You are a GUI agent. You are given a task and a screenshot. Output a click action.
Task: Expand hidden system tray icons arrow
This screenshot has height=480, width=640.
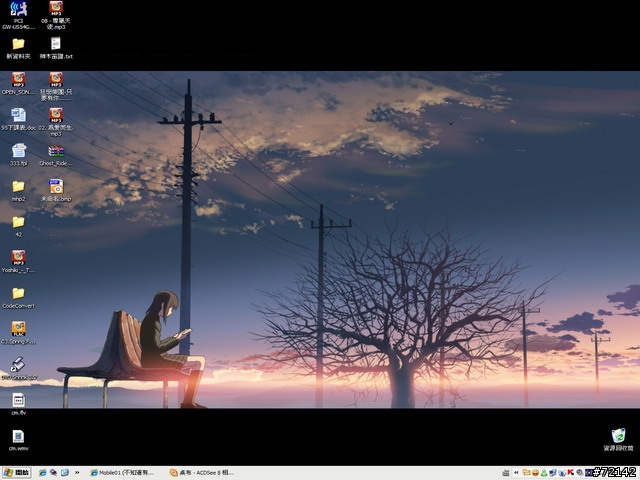pos(516,473)
